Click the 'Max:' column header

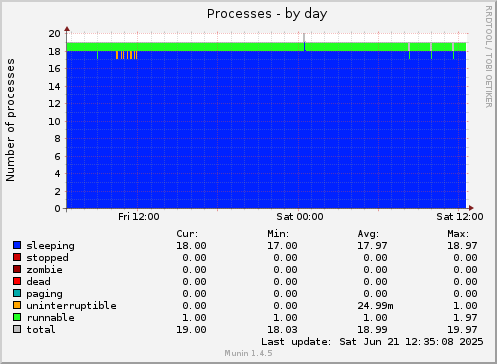(x=458, y=234)
